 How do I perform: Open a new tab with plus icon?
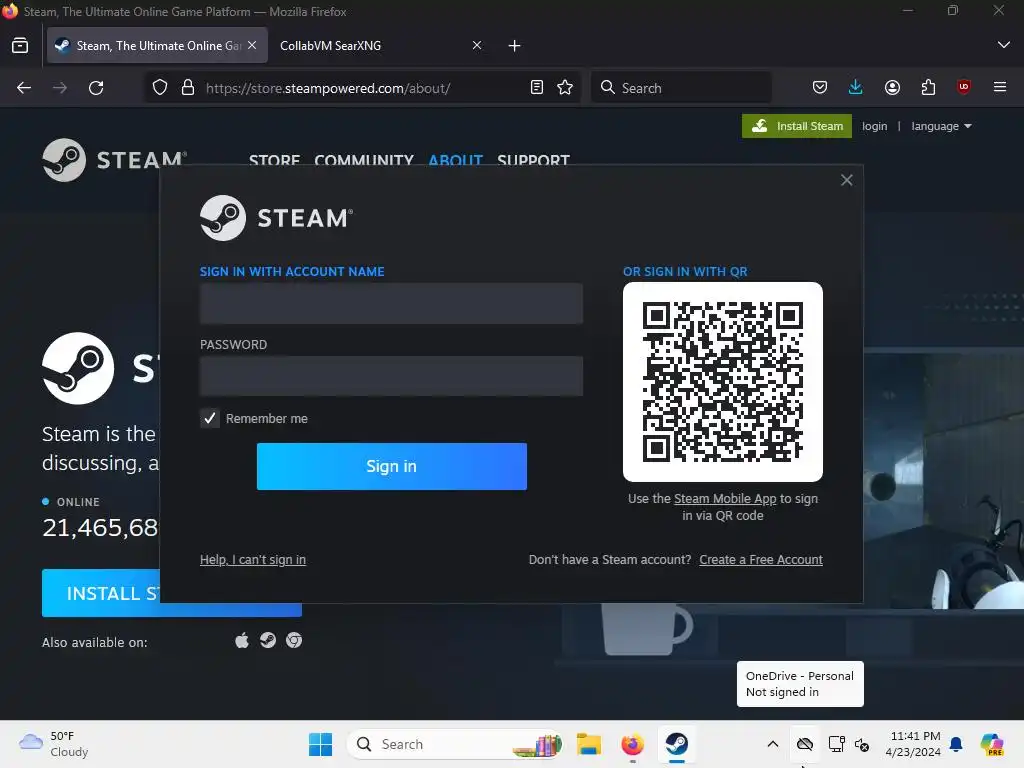point(515,46)
